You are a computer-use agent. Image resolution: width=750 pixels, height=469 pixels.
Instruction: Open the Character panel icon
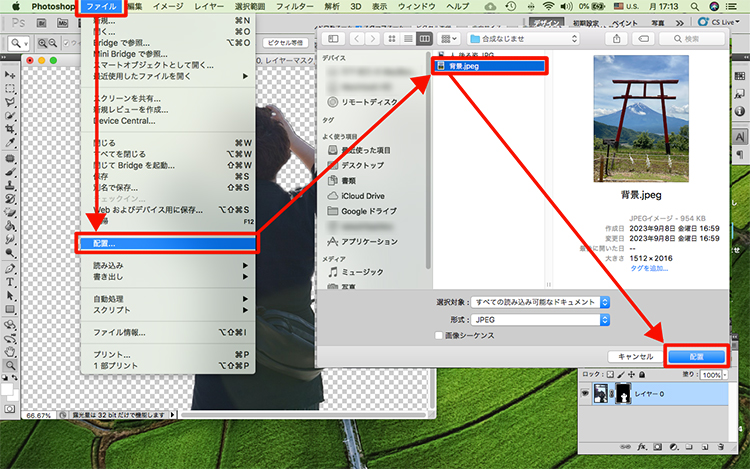[x=739, y=137]
